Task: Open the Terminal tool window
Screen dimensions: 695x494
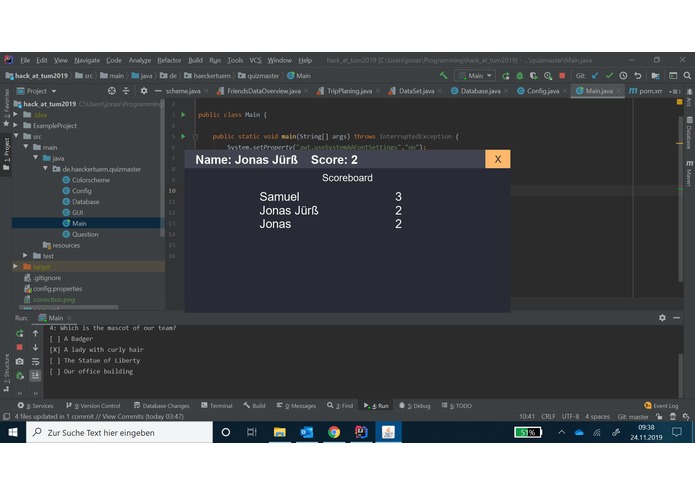Action: tap(217, 406)
